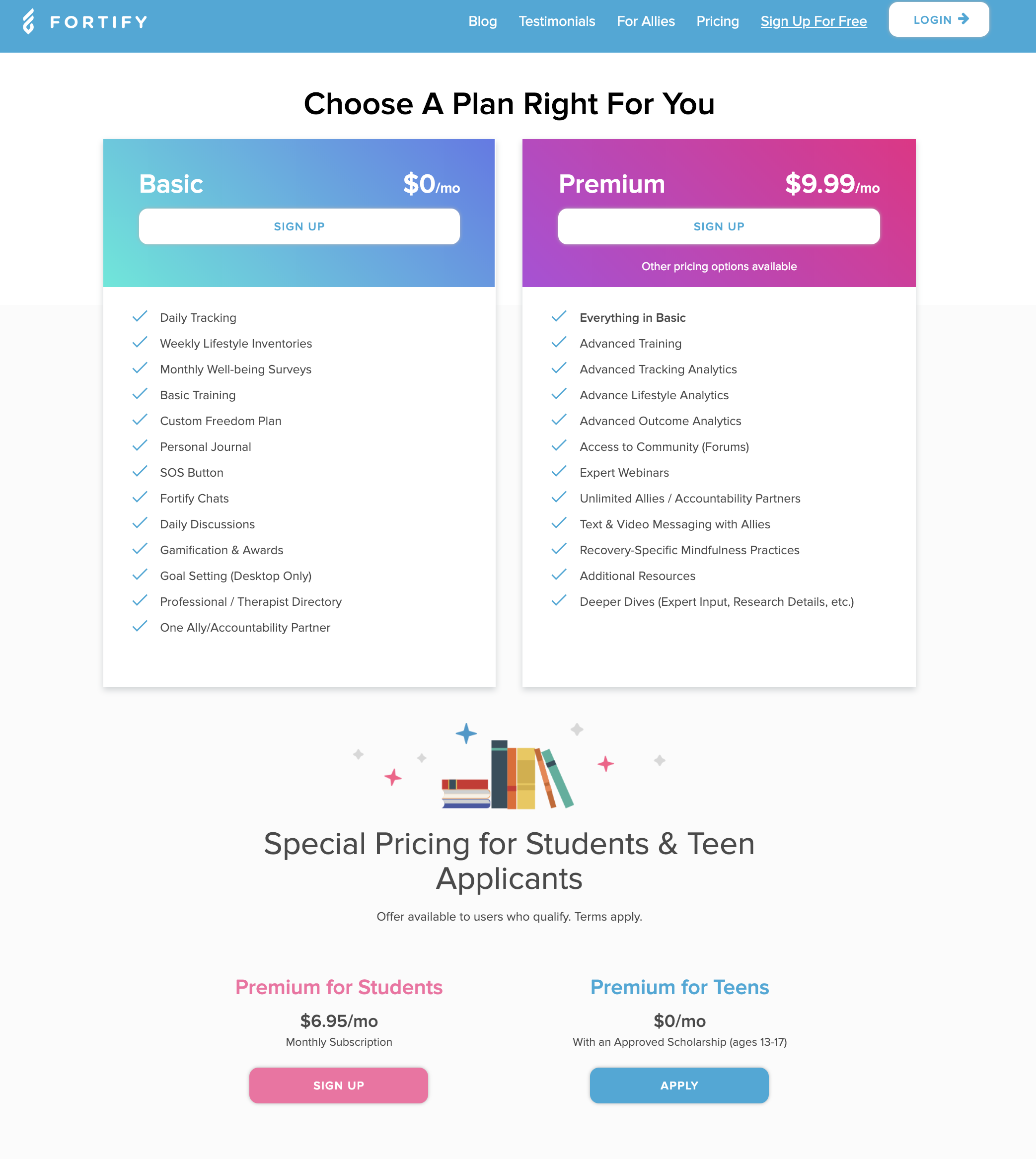
Task: Click the checkmark beside Expert Webinars
Action: pos(559,471)
